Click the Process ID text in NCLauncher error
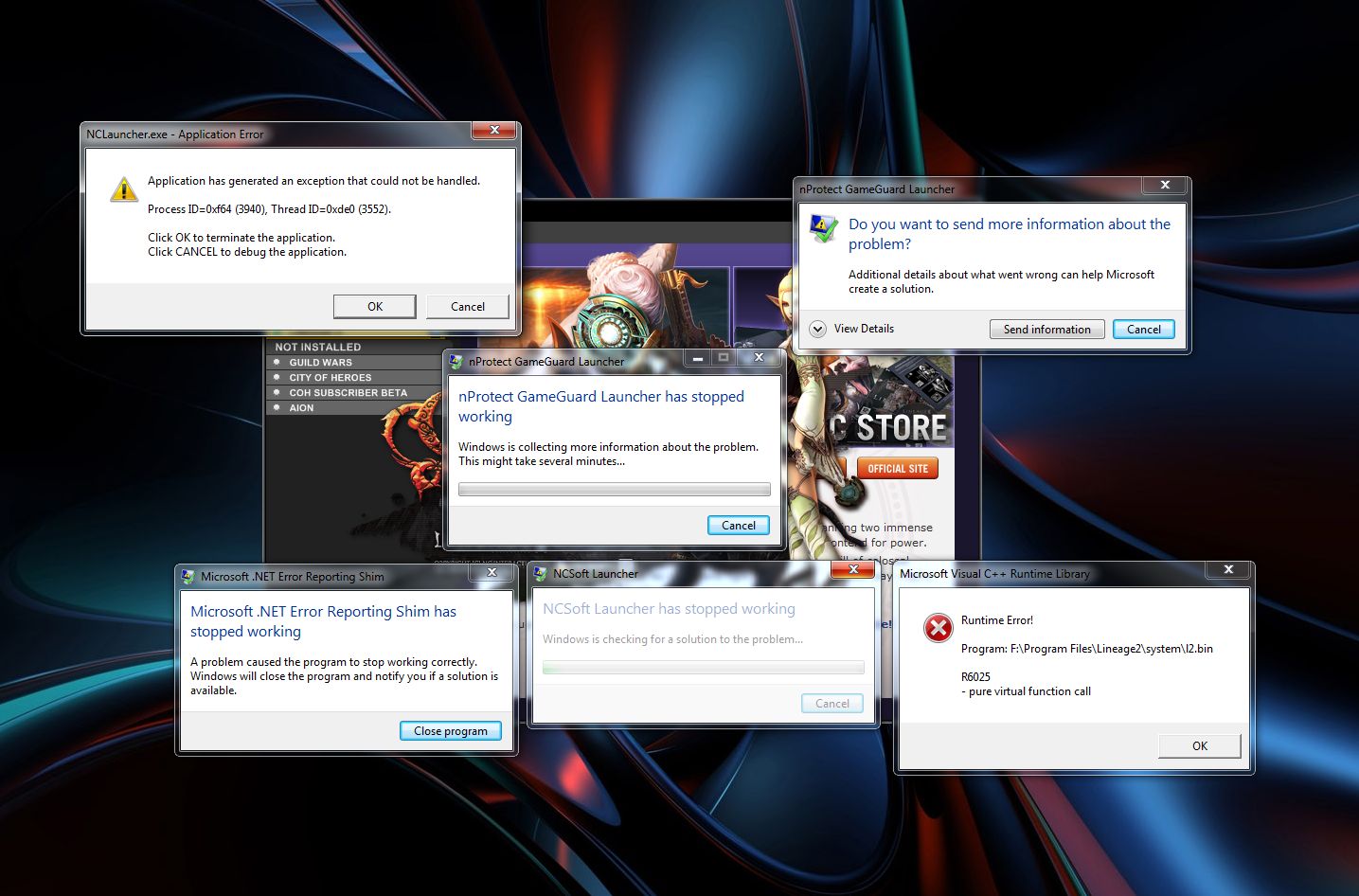 point(269,209)
